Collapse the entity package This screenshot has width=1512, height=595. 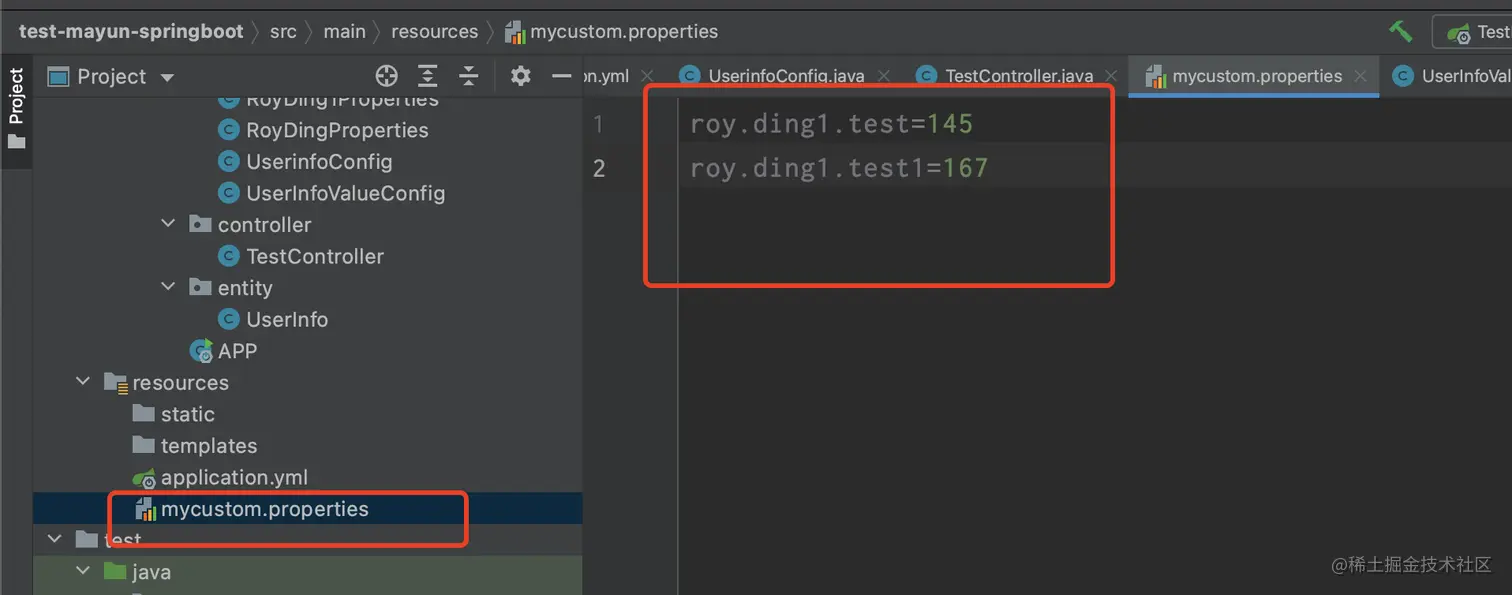coord(168,287)
